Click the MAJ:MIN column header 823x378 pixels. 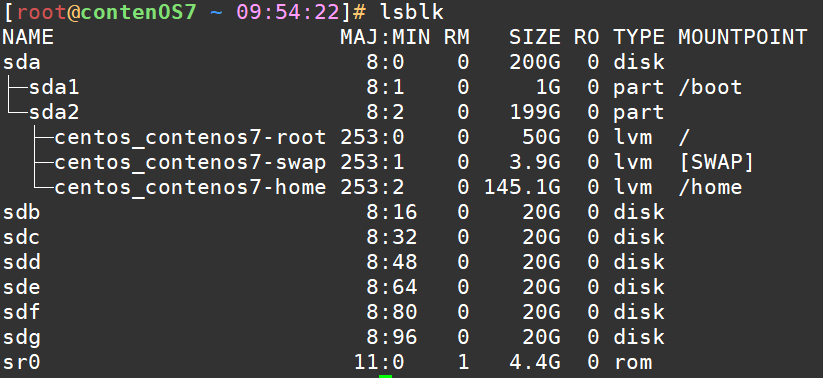pos(385,37)
